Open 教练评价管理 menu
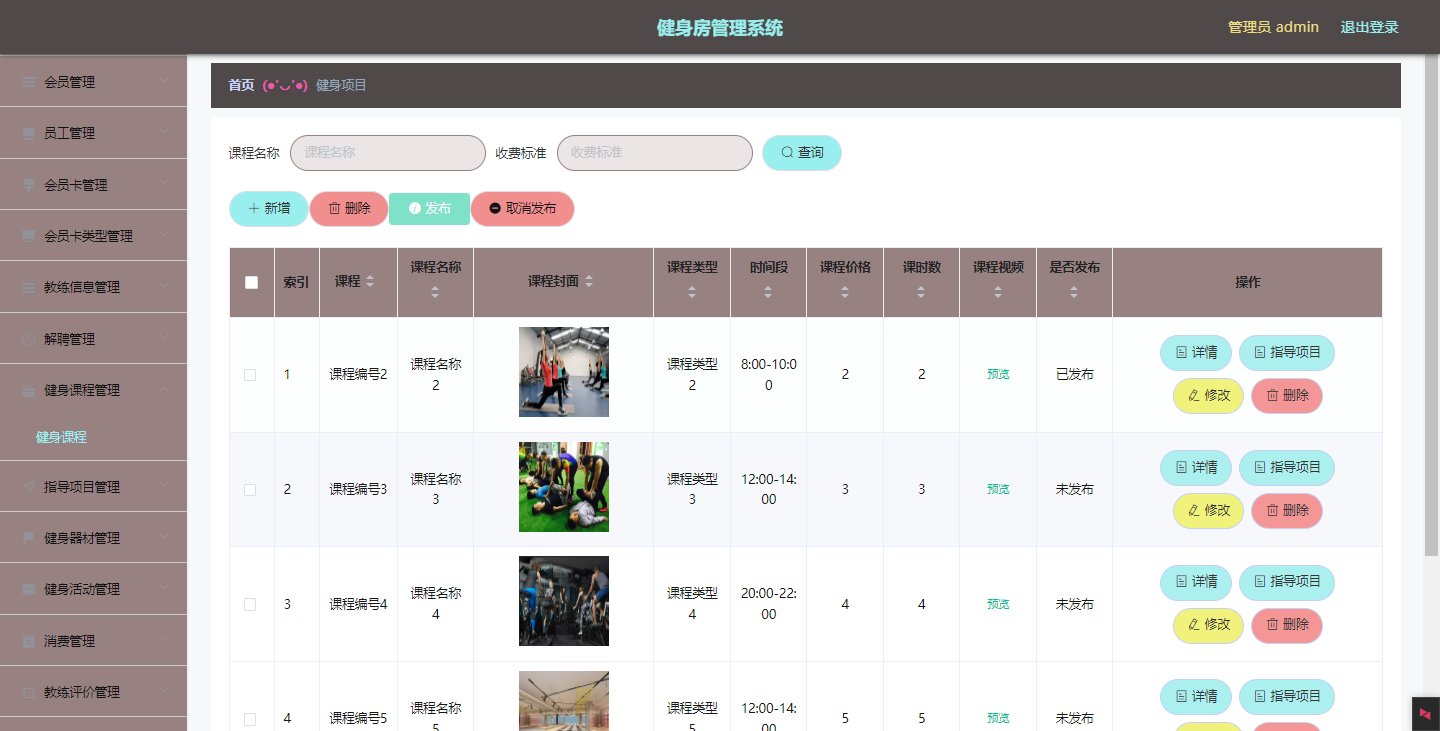1440x731 pixels. (x=93, y=692)
